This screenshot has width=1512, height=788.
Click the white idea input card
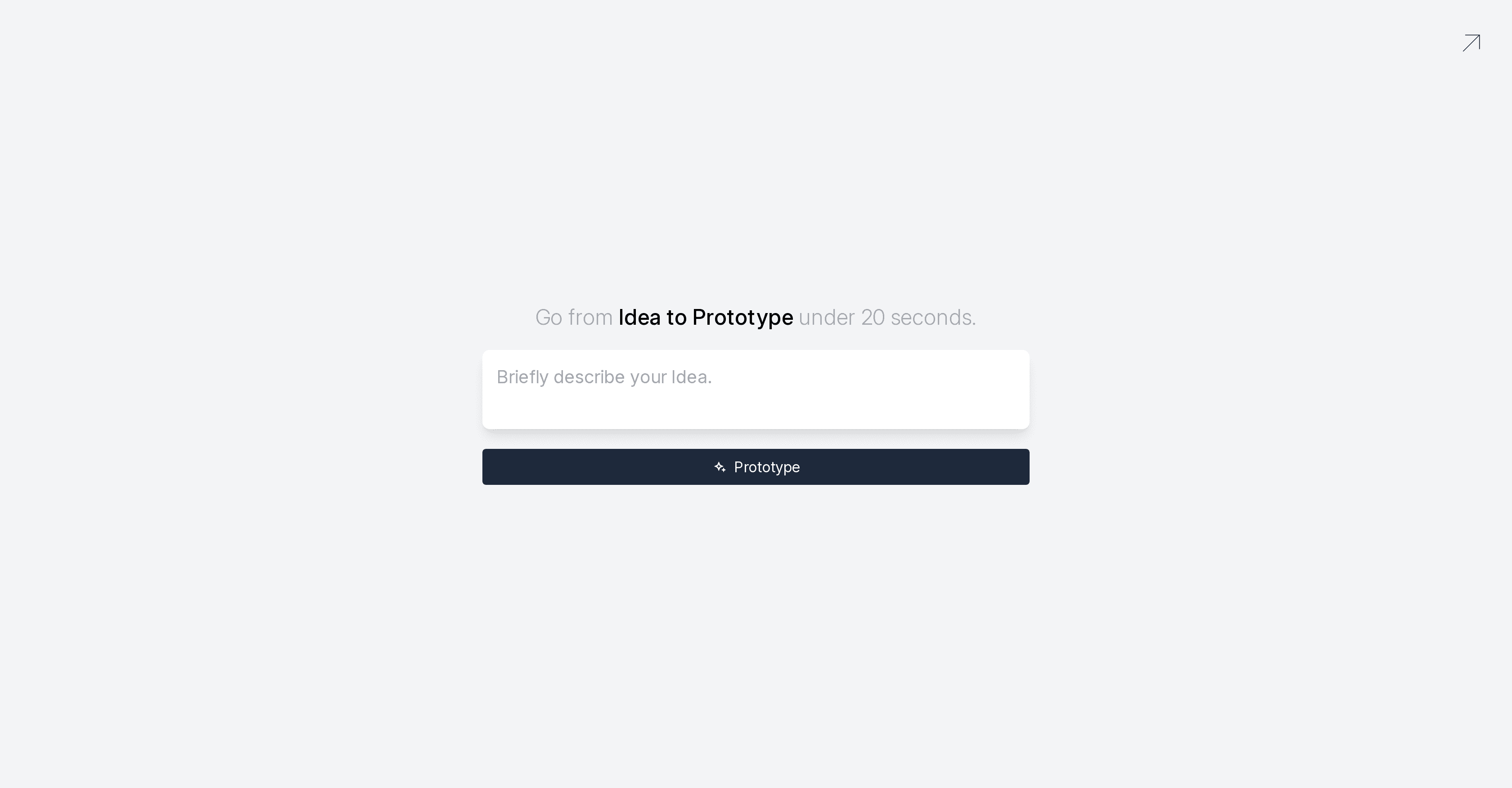click(756, 389)
